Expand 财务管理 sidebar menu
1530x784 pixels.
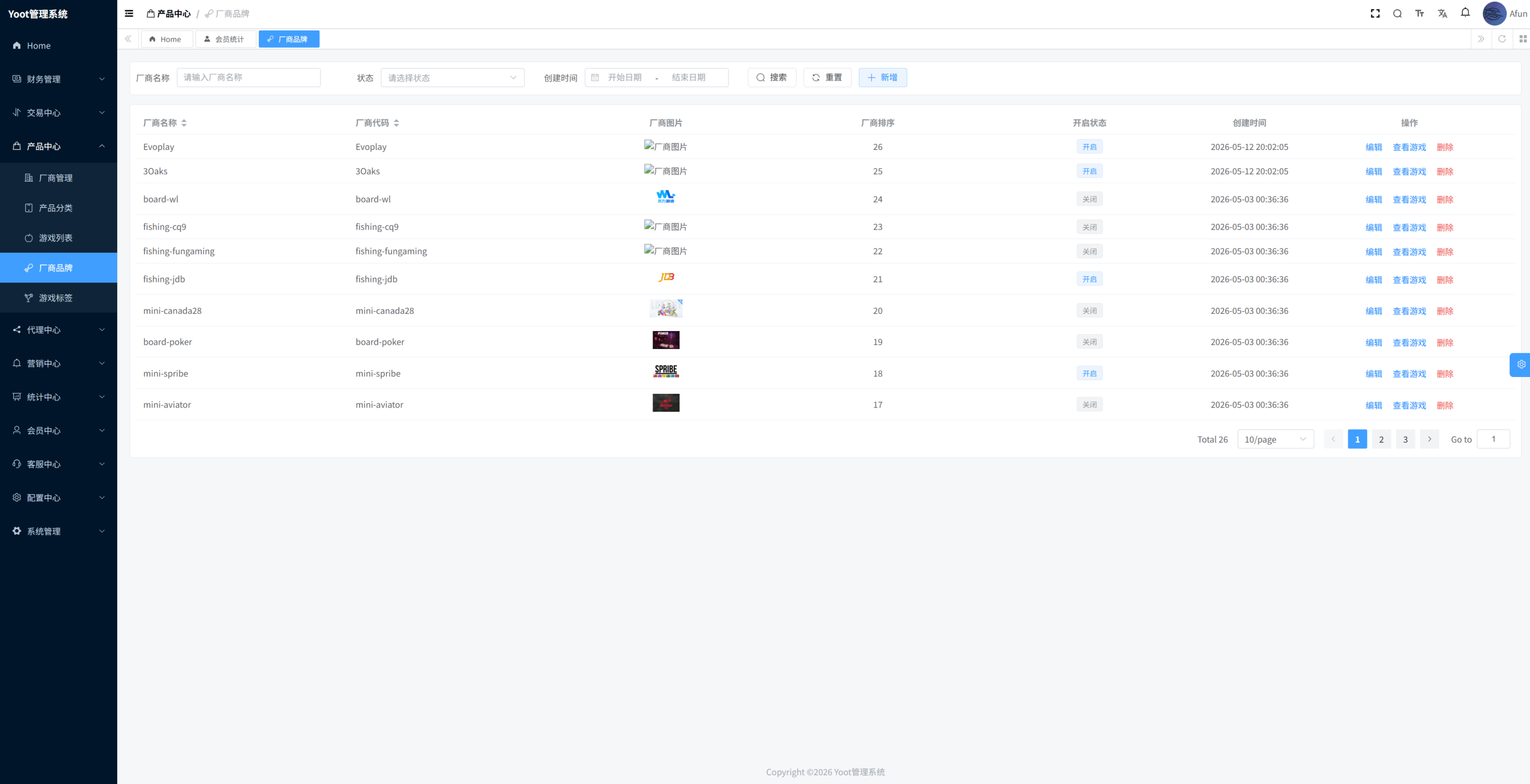click(59, 79)
